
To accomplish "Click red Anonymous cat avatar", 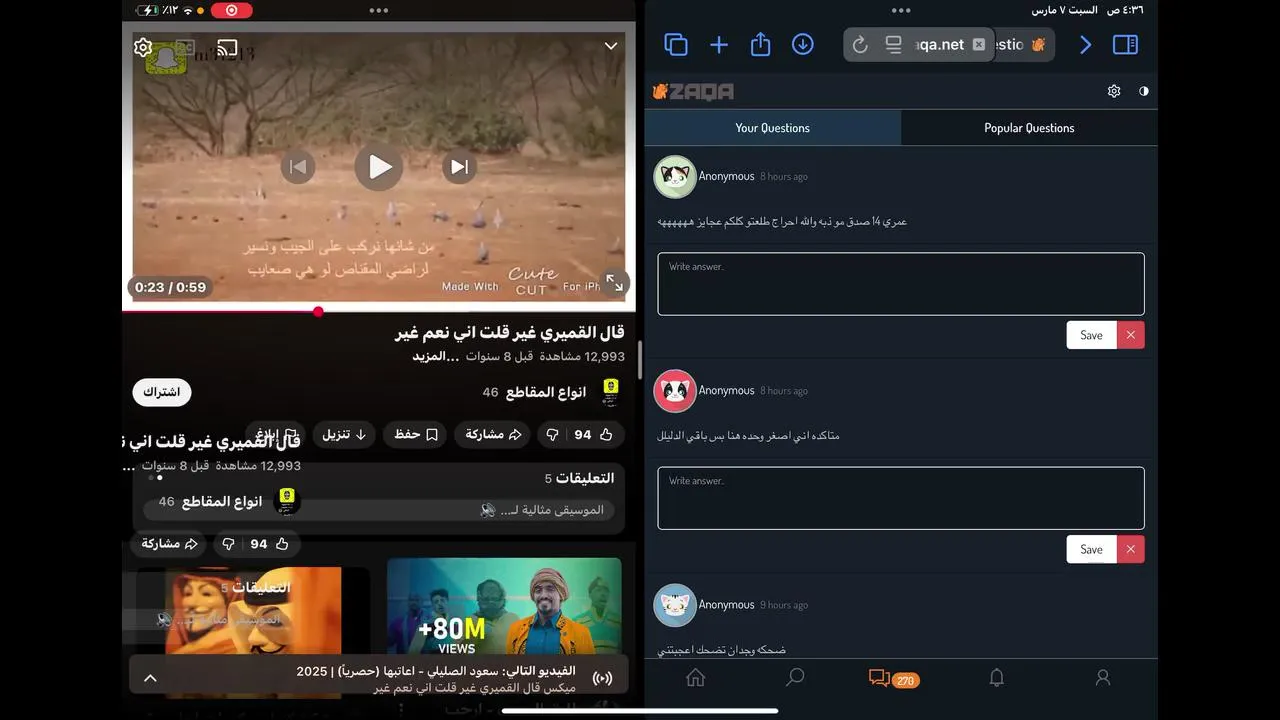I will 675,391.
